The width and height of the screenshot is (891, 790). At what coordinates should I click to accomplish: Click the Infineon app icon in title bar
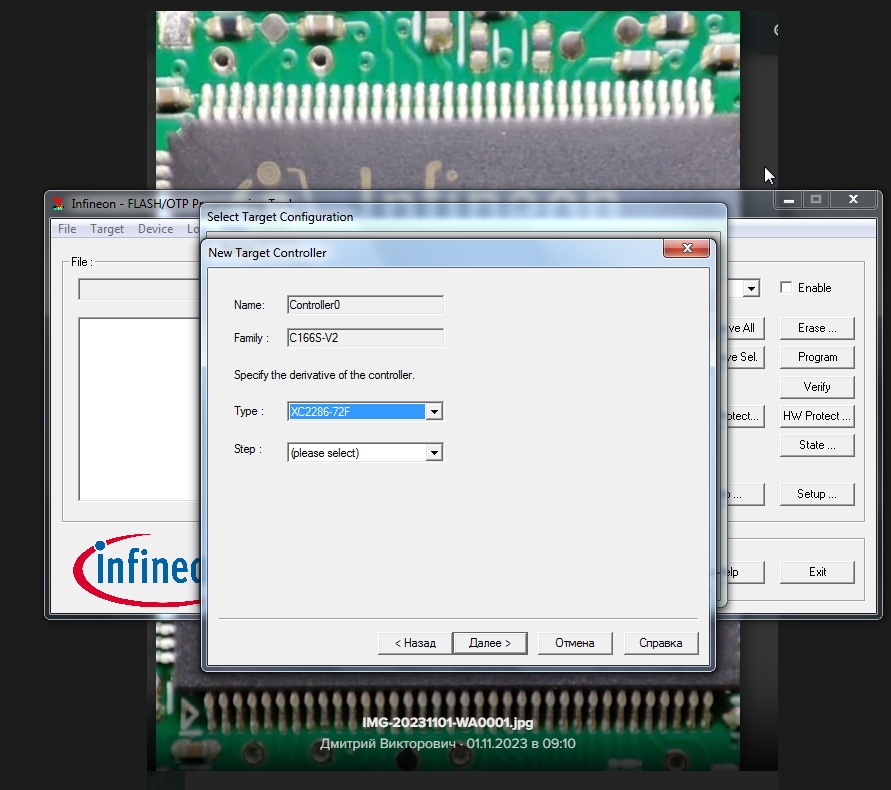pyautogui.click(x=59, y=203)
